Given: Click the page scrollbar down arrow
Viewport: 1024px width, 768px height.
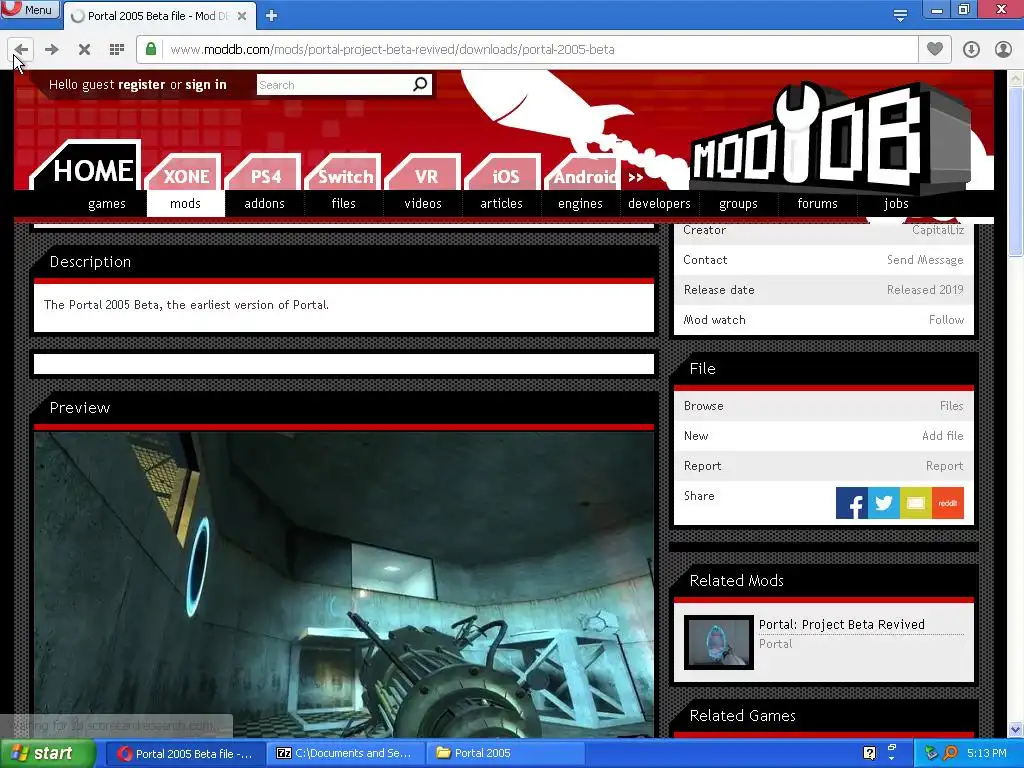Looking at the screenshot, I should tap(1016, 729).
